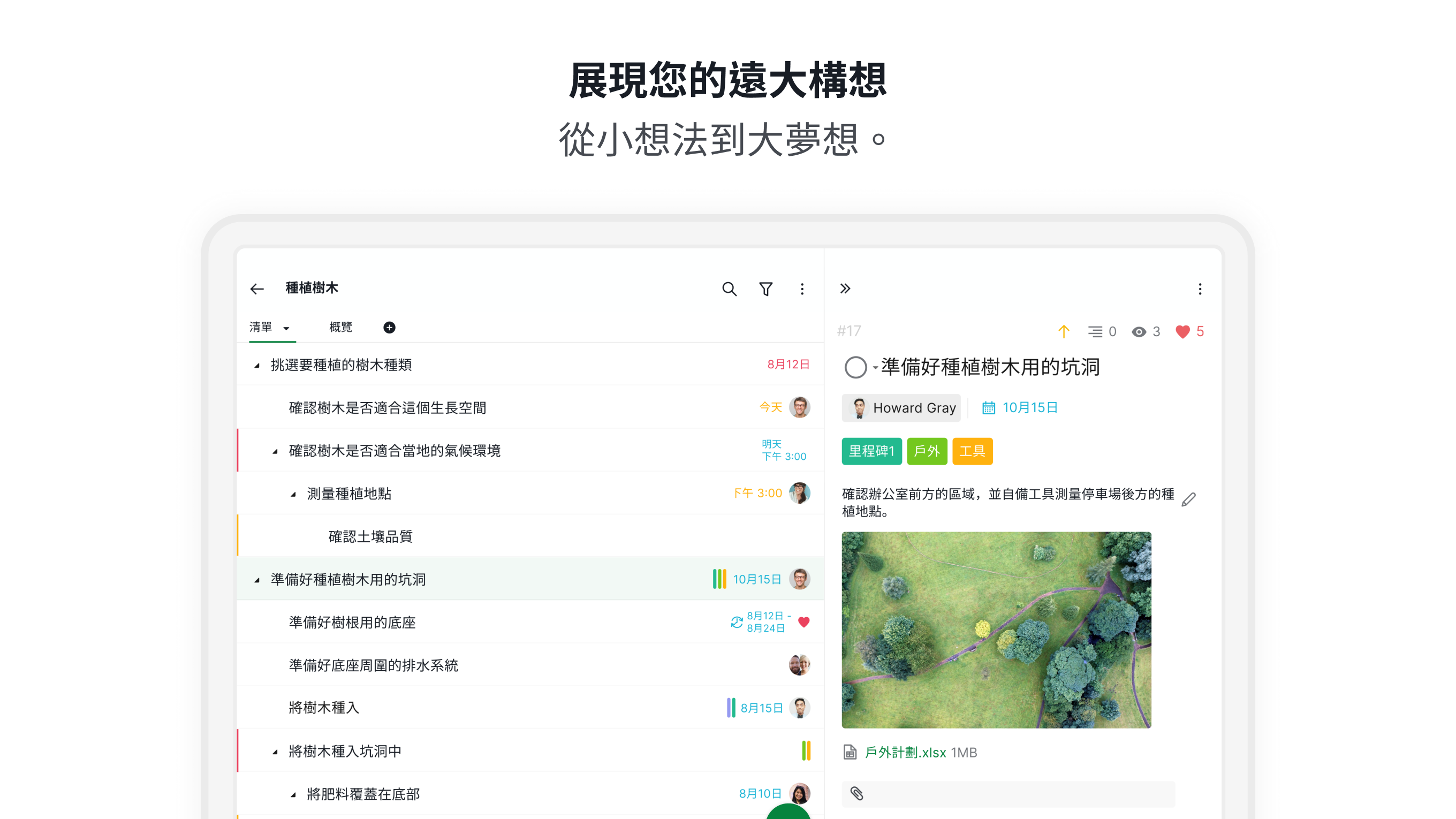The image size is (1456, 819).
Task: Edit the task title in detail pane
Action: [x=990, y=367]
